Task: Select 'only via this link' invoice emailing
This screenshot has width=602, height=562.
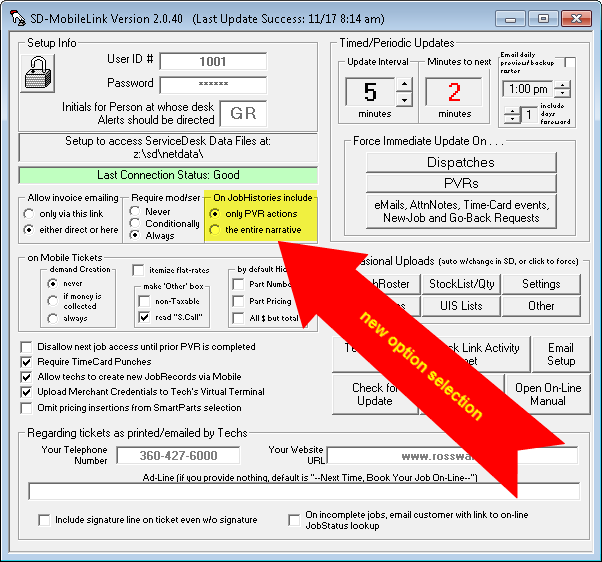Action: (x=30, y=214)
